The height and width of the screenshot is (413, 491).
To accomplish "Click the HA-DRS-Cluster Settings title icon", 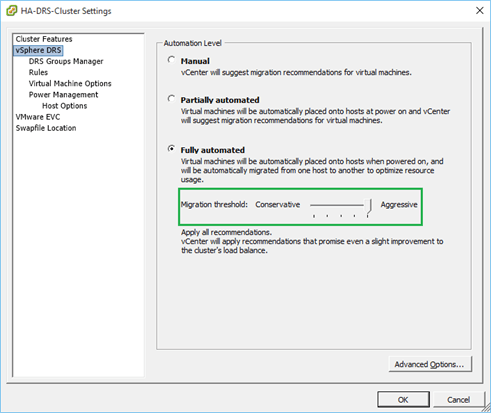I will tap(12, 11).
